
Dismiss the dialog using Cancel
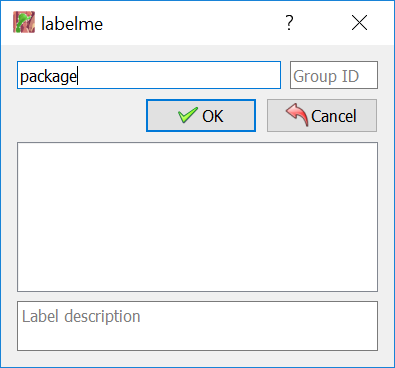pos(322,116)
